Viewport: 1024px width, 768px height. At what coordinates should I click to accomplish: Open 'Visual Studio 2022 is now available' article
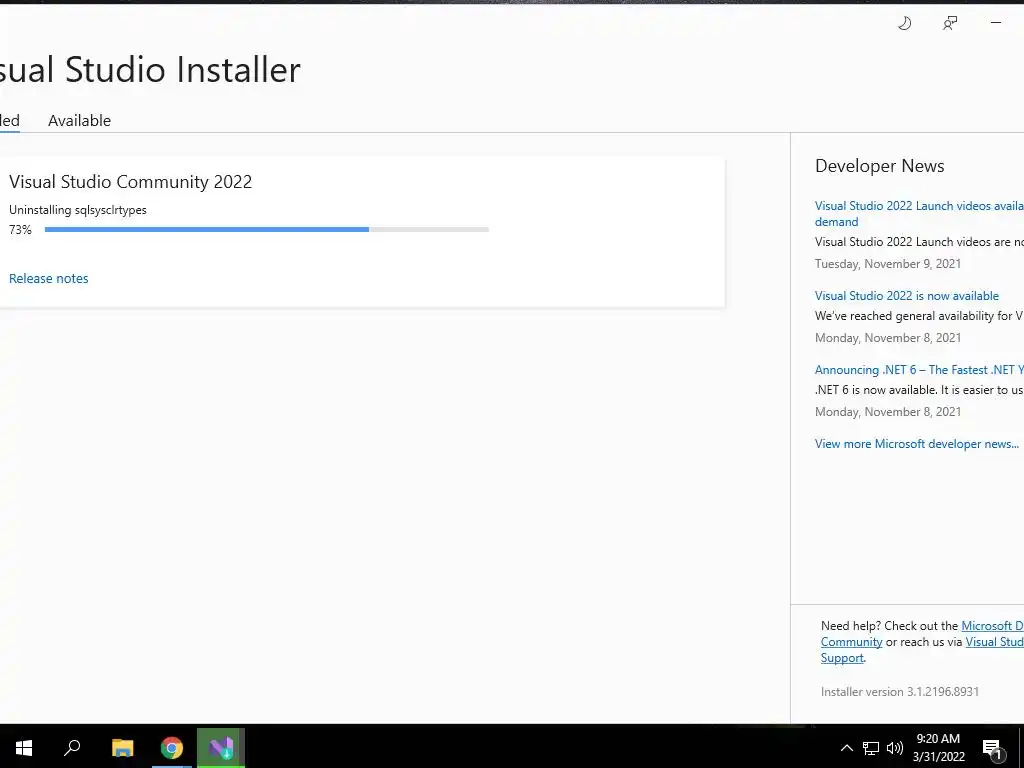click(906, 296)
